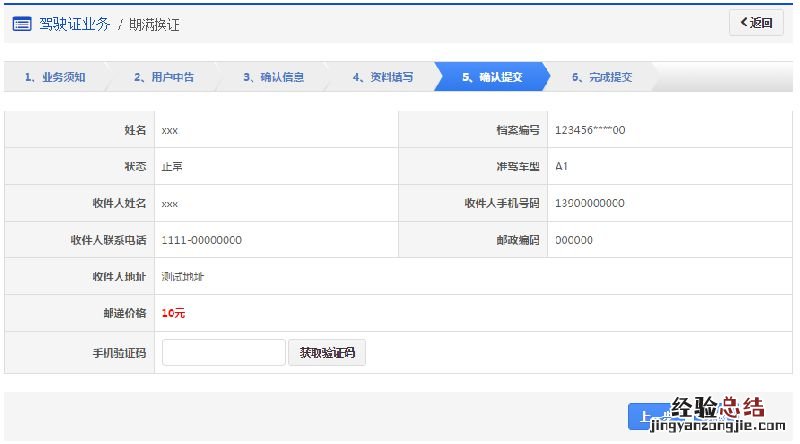Switch to step 2、用户申告
Image resolution: width=800 pixels, height=444 pixels.
(x=164, y=77)
